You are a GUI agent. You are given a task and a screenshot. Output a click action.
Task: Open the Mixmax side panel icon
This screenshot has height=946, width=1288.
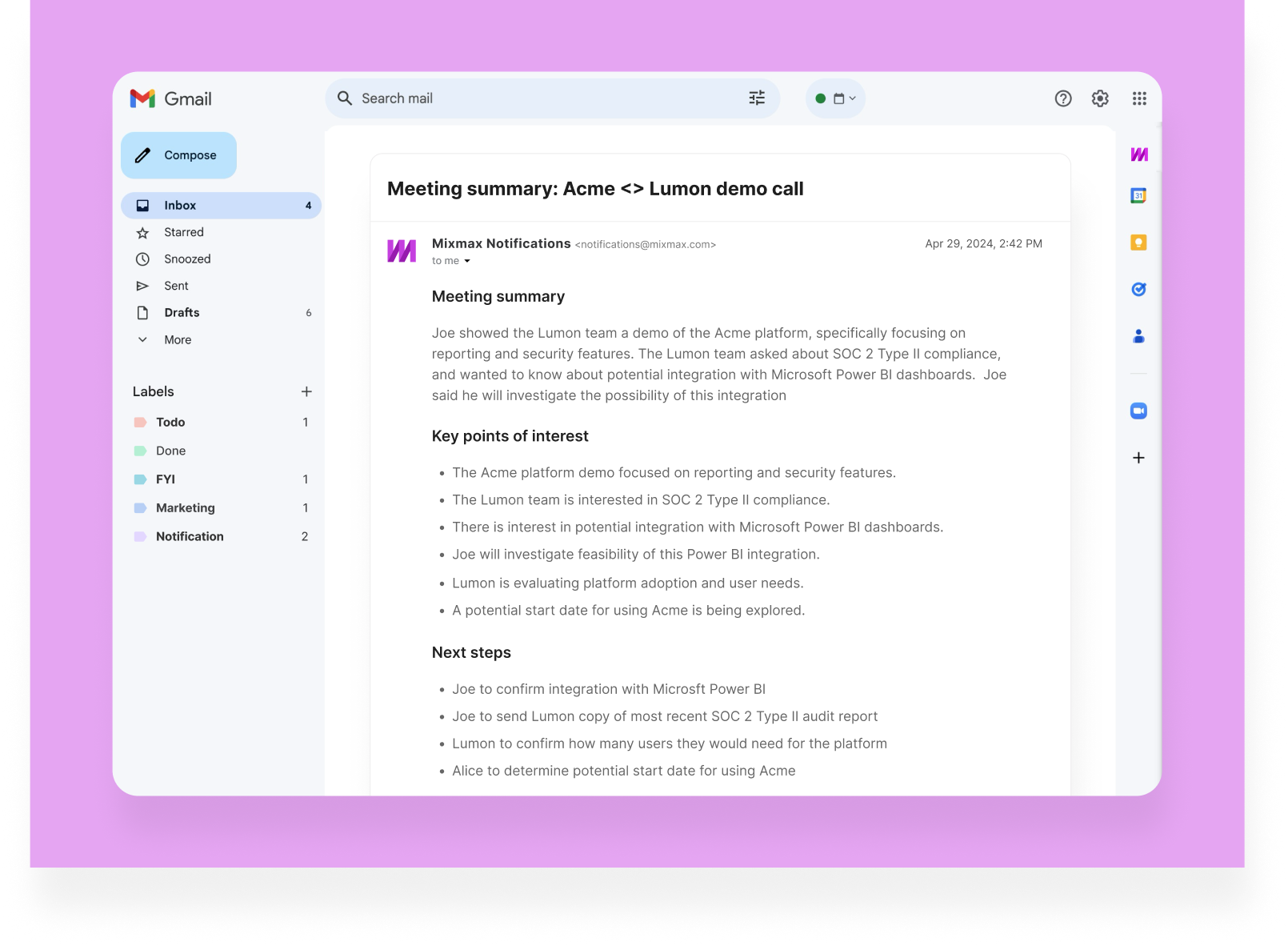[x=1138, y=154]
